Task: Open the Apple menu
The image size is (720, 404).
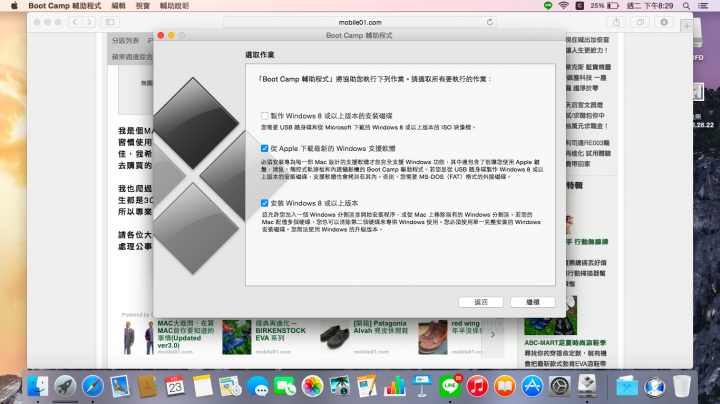Action: (x=14, y=6)
